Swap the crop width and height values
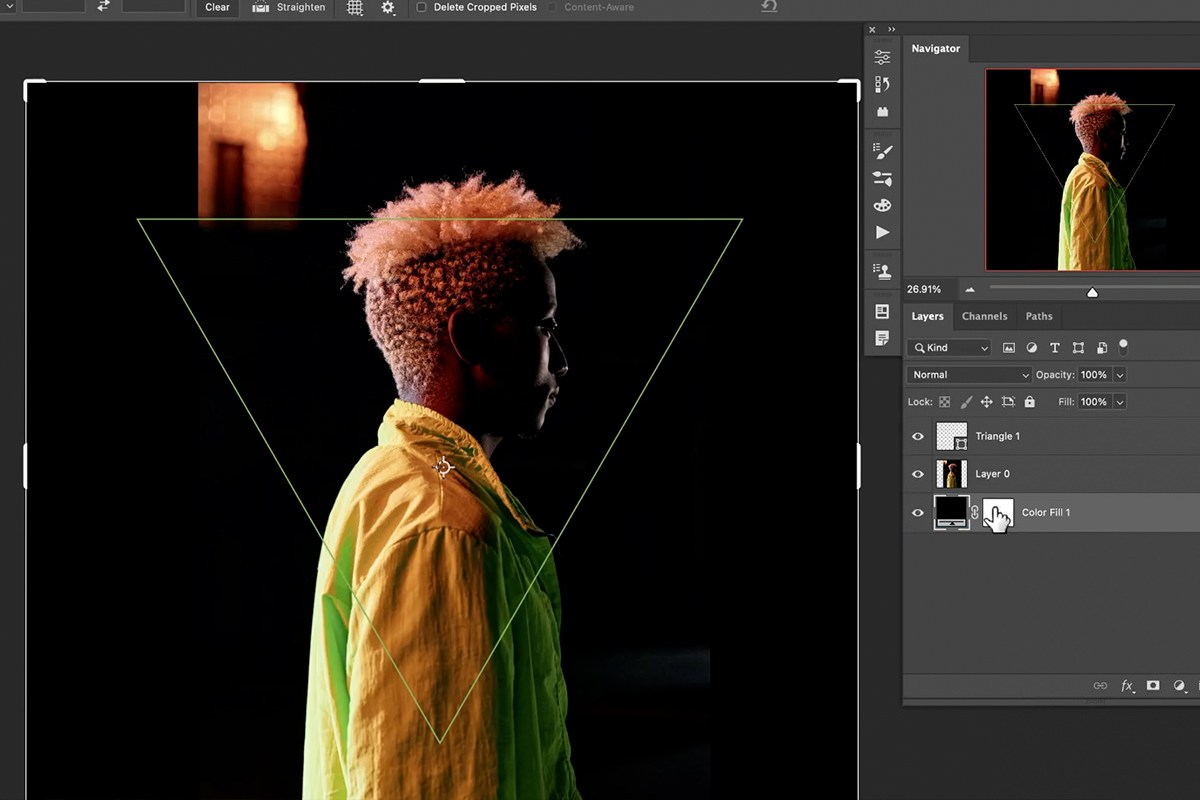This screenshot has height=800, width=1200. coord(104,6)
